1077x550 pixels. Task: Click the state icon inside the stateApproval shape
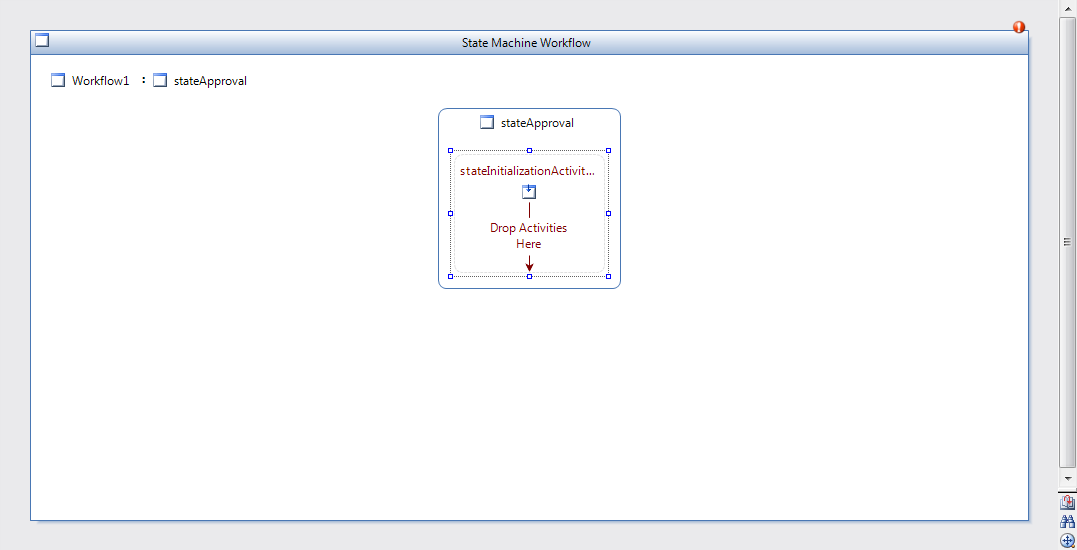point(487,123)
